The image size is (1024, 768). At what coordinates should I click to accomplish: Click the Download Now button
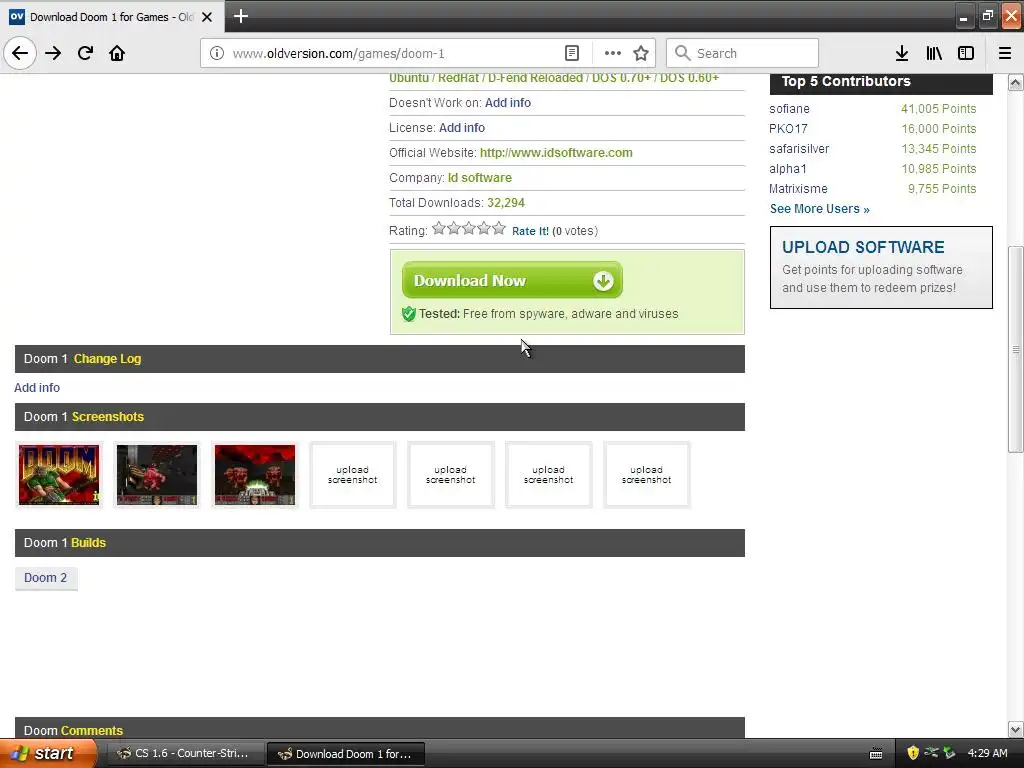512,280
